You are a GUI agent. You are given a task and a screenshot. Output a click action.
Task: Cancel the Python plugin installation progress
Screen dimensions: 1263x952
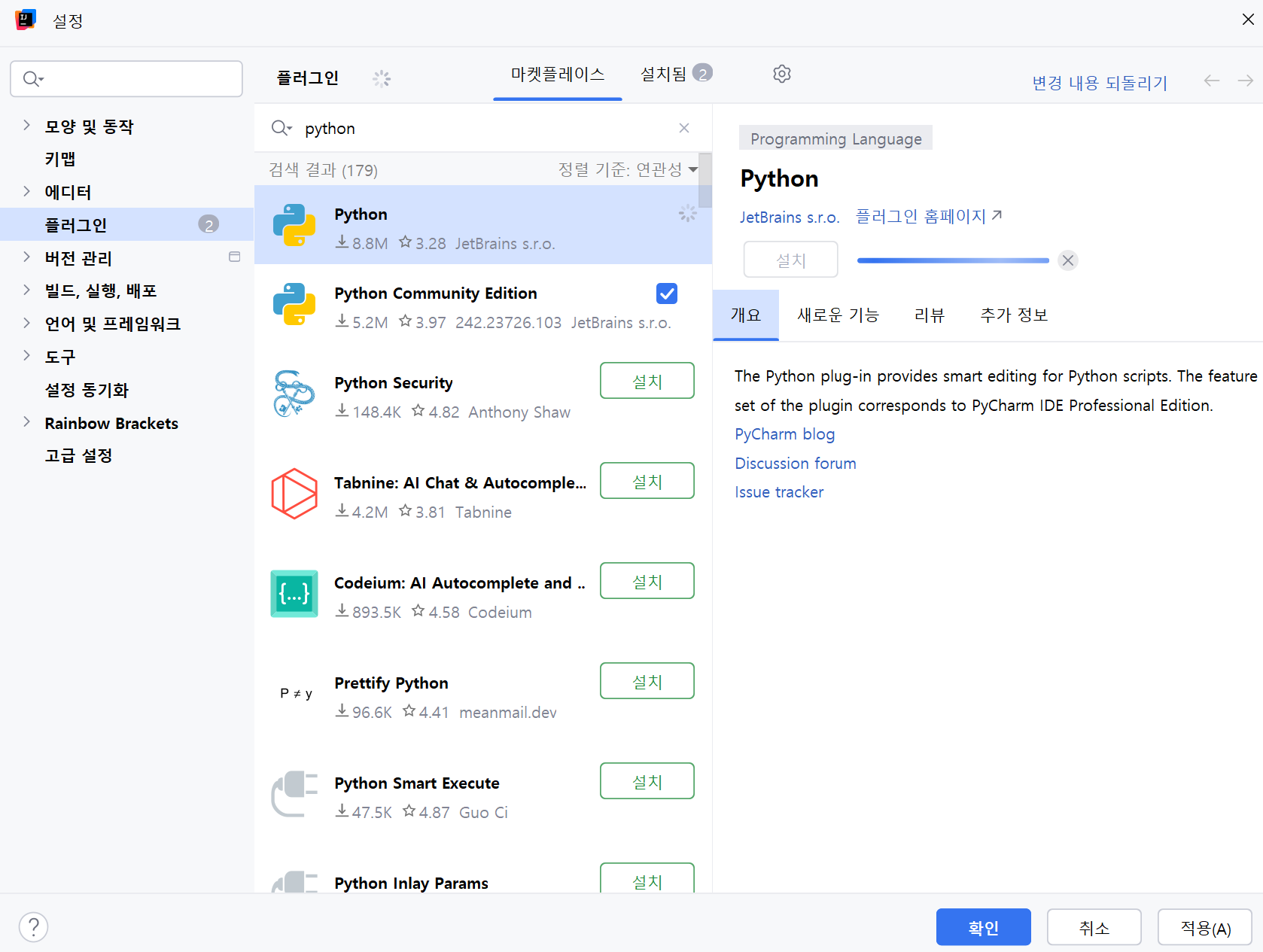(x=1067, y=260)
